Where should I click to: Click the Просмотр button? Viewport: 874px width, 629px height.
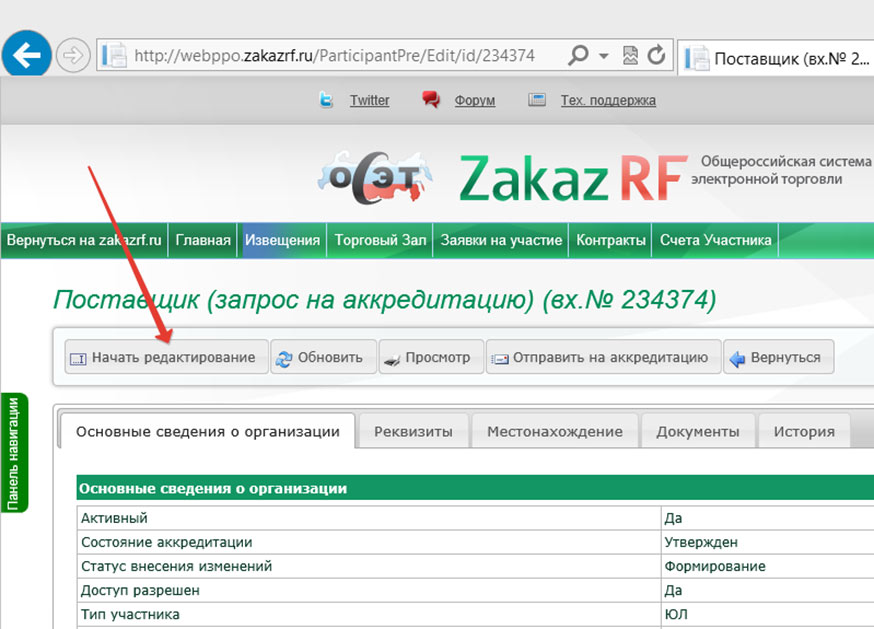431,357
